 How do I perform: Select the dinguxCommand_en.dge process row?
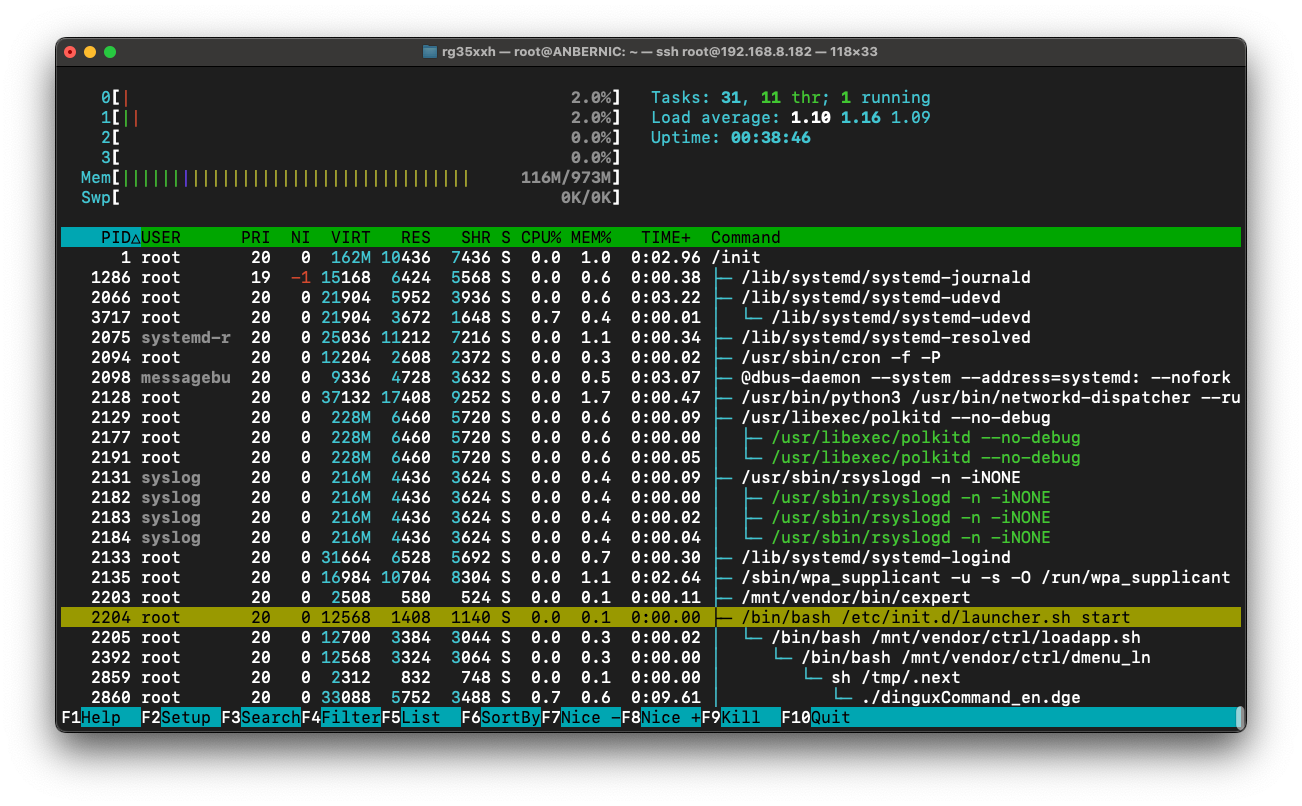click(651, 697)
